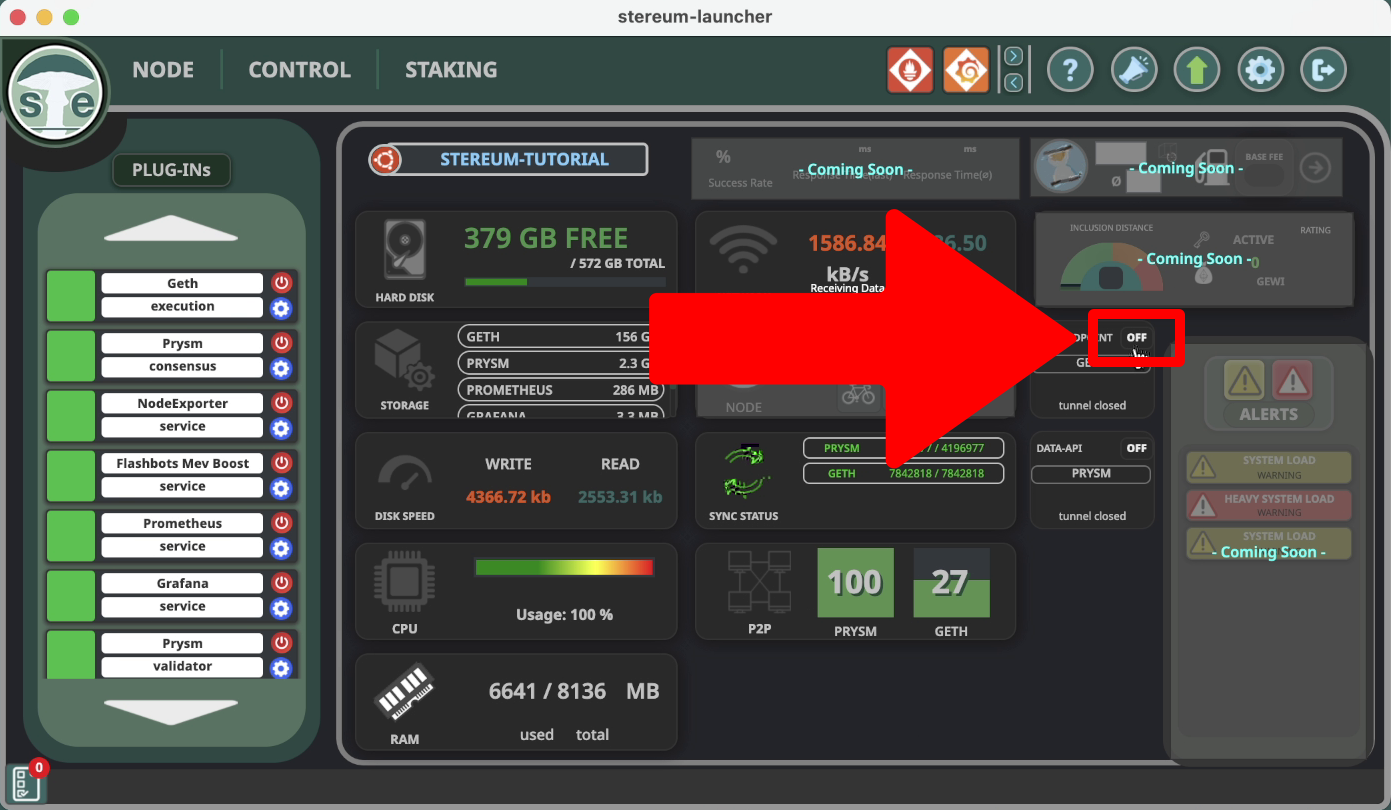Viewport: 1391px width, 810px height.
Task: Click the PRYSM sync status row
Action: pyautogui.click(x=903, y=448)
